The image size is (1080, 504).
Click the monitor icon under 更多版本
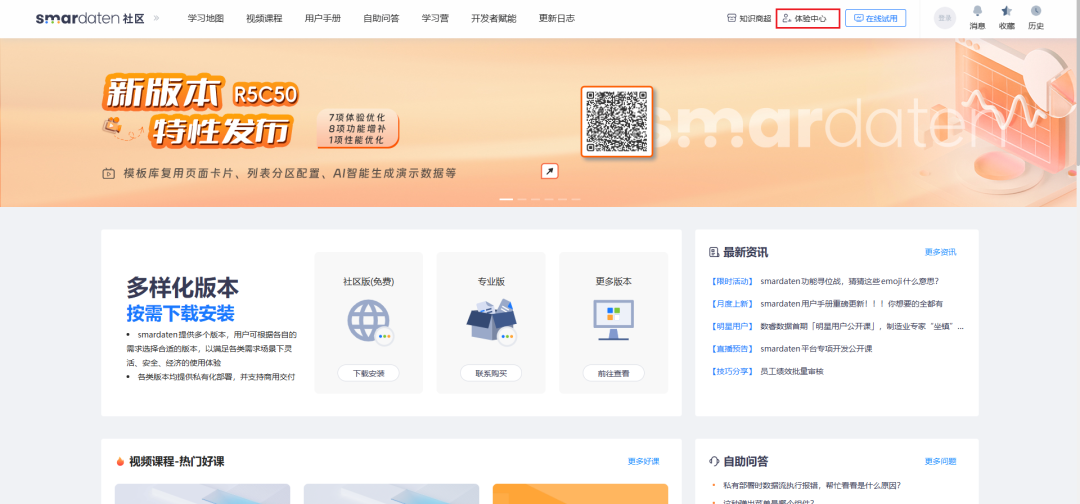[x=614, y=321]
